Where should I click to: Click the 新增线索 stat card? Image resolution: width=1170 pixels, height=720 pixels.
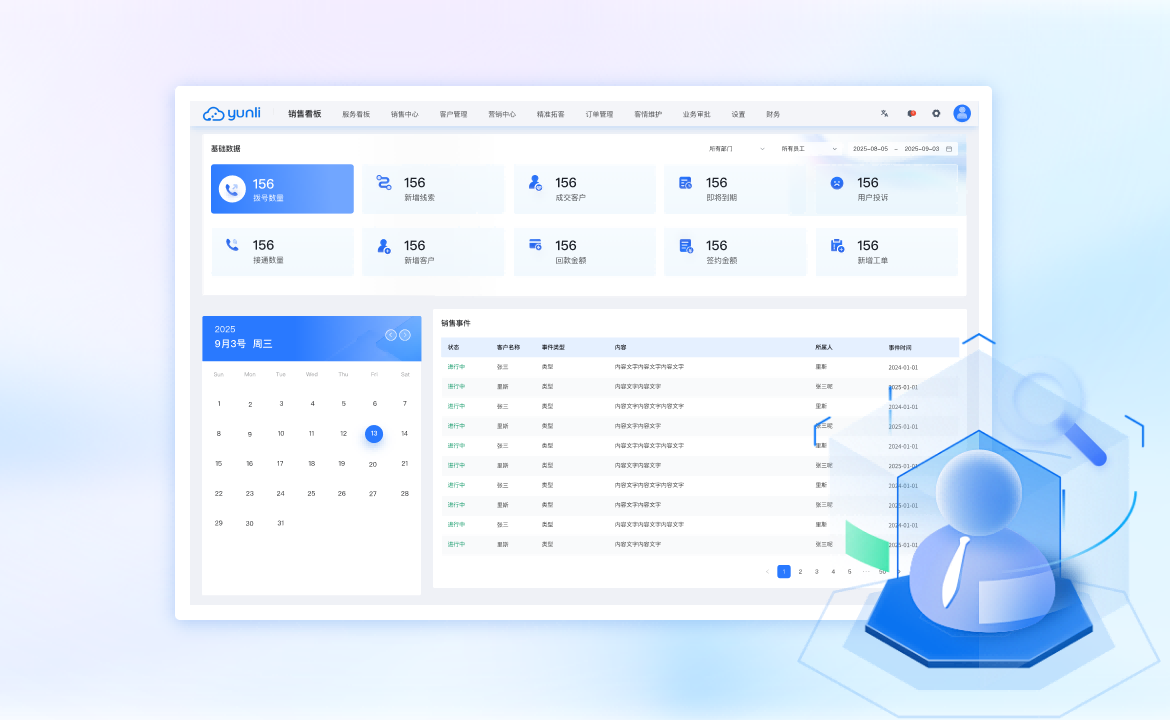click(433, 189)
